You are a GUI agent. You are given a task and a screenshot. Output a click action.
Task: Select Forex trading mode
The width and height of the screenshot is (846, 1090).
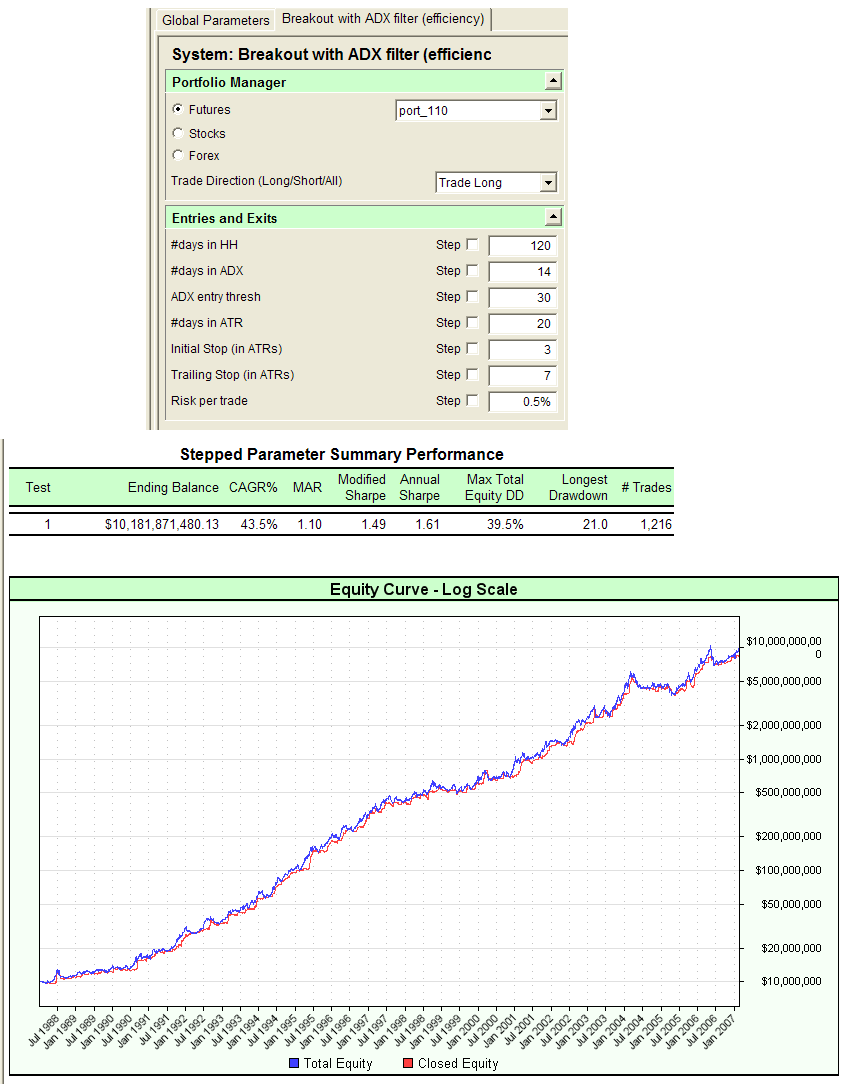177,155
